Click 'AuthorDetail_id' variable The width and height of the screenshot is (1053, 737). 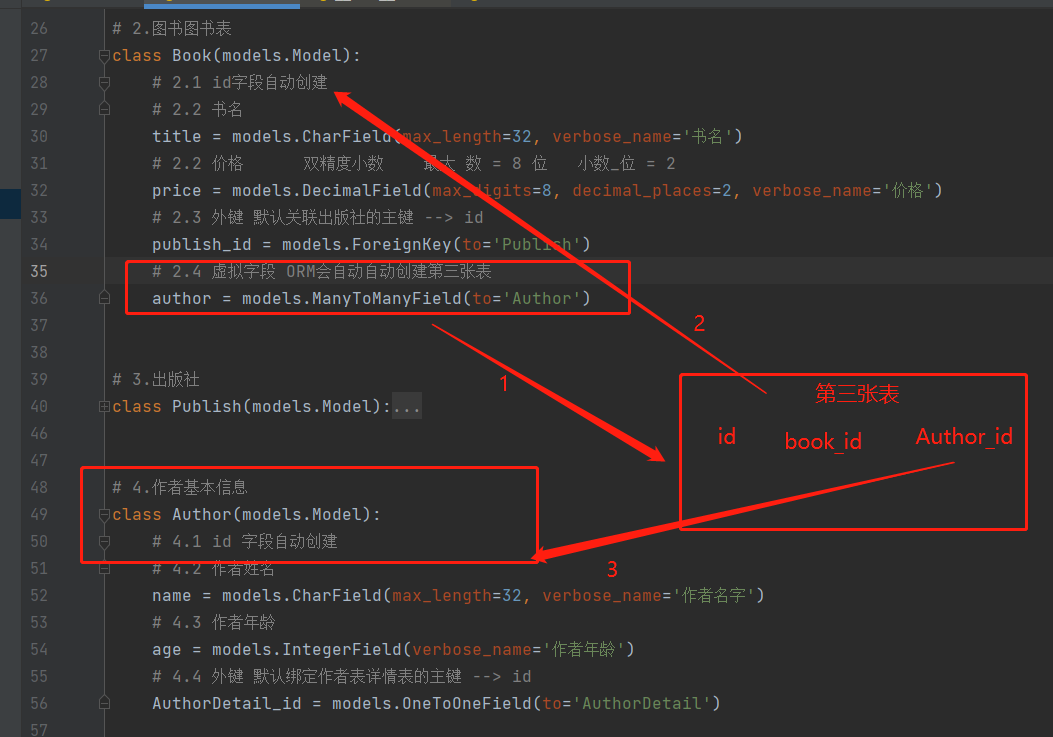(x=226, y=703)
